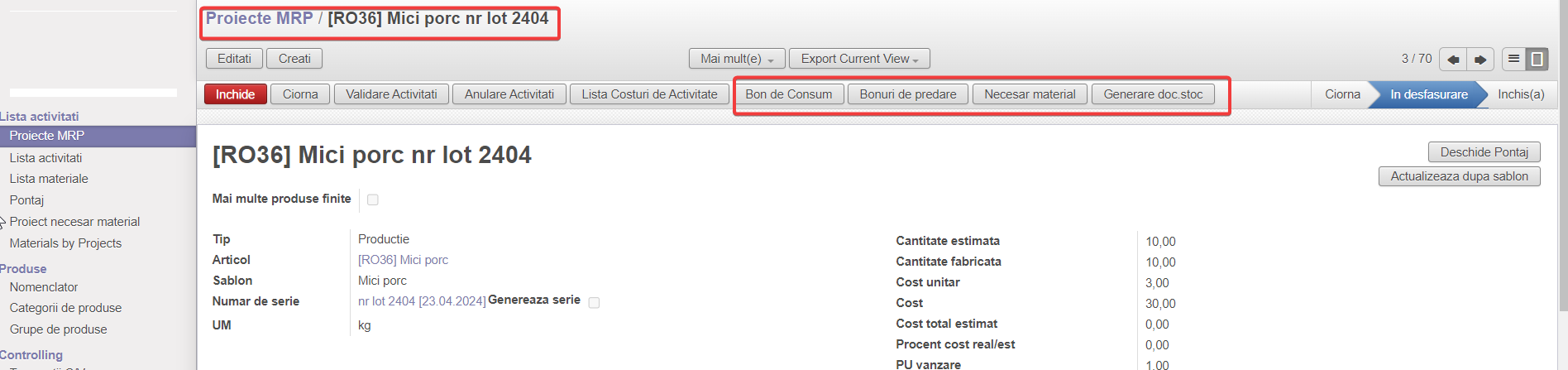Click the serial number lot 2404 link
The height and width of the screenshot is (370, 1568).
[x=421, y=301]
